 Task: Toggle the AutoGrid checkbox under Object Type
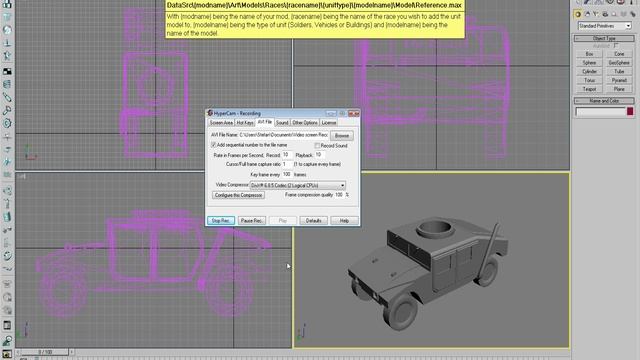coord(616,46)
